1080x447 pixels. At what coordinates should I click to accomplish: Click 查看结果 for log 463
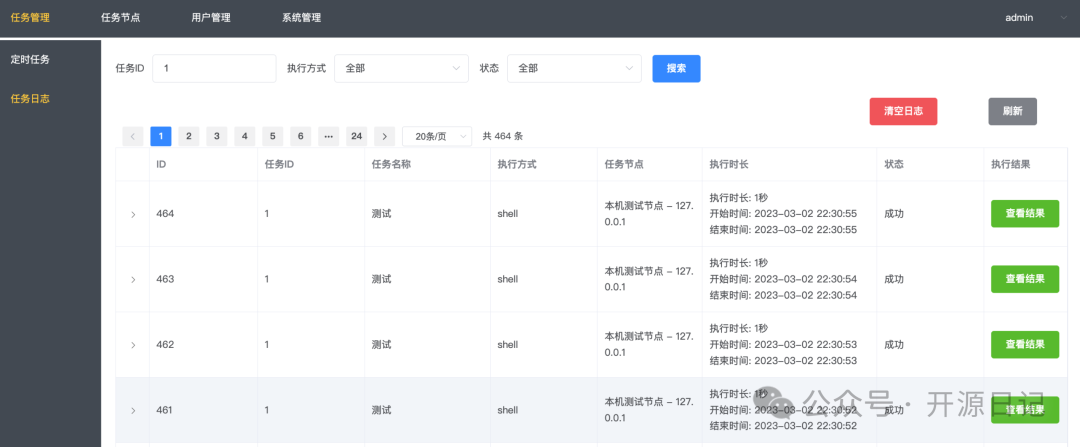[x=1025, y=279]
